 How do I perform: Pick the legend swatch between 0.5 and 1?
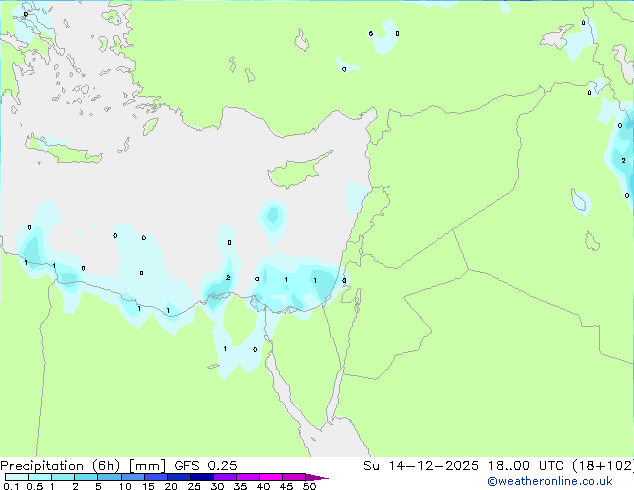(x=40, y=477)
